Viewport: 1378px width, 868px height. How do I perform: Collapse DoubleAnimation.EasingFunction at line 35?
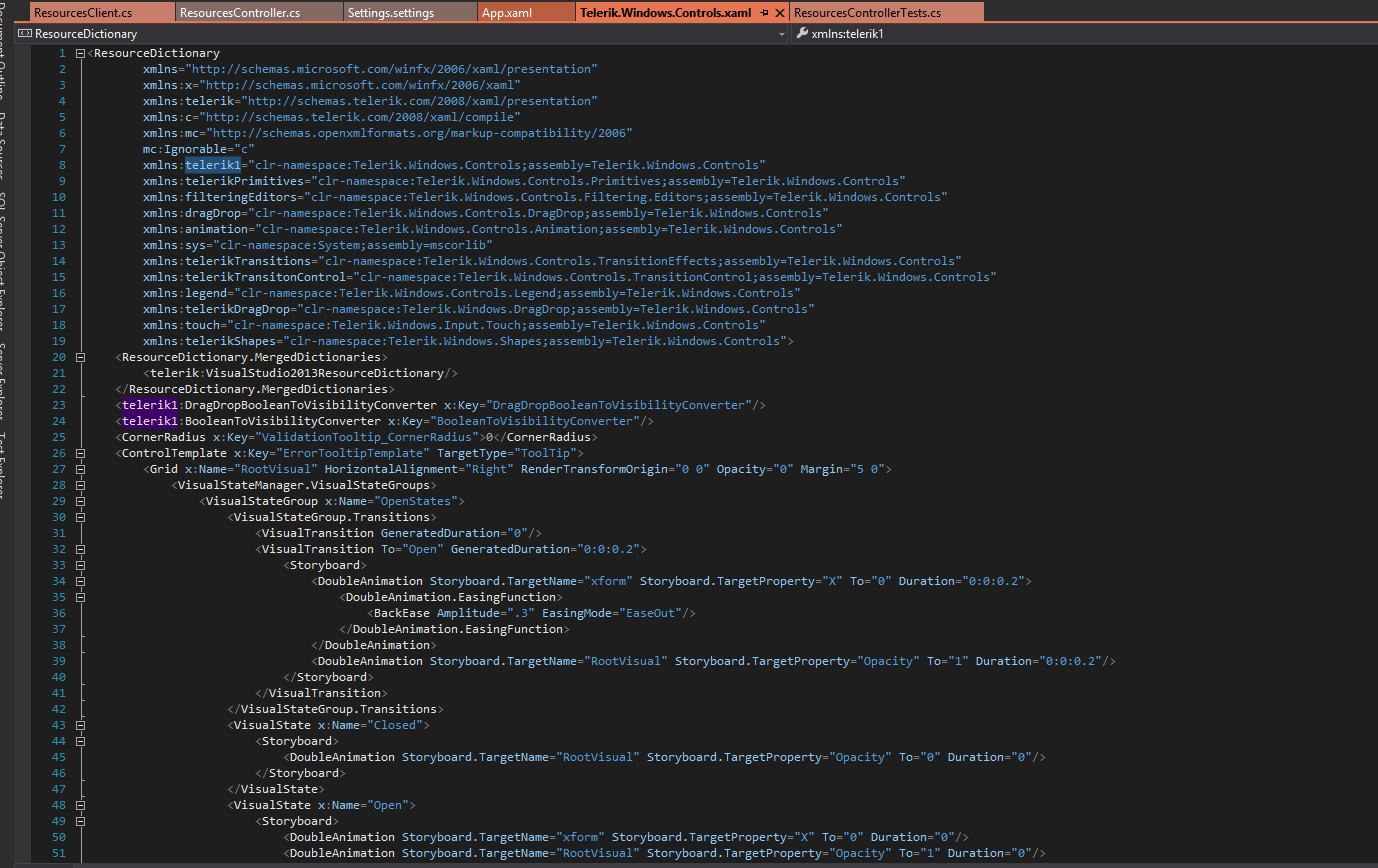click(80, 597)
